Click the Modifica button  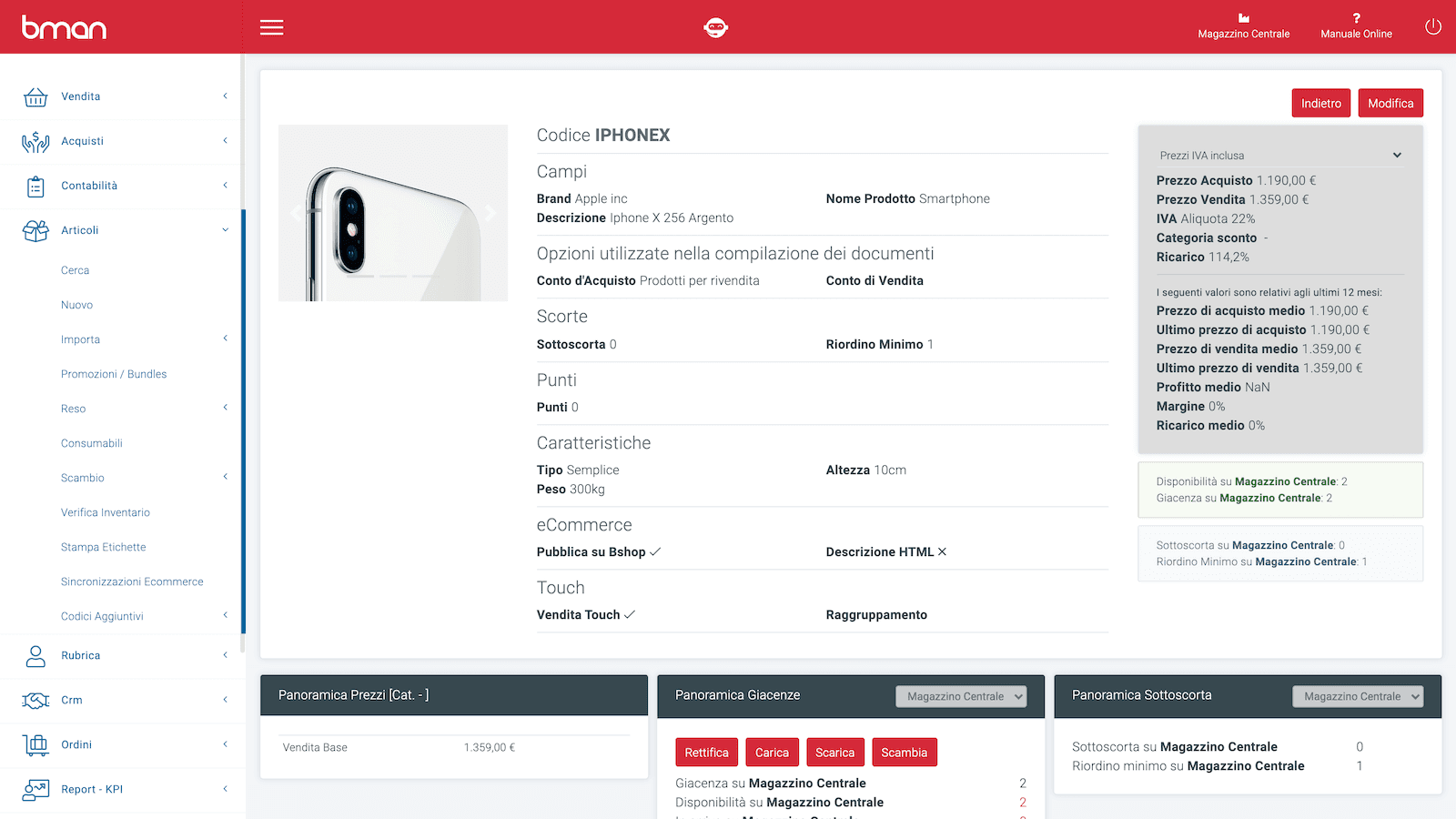pos(1390,103)
